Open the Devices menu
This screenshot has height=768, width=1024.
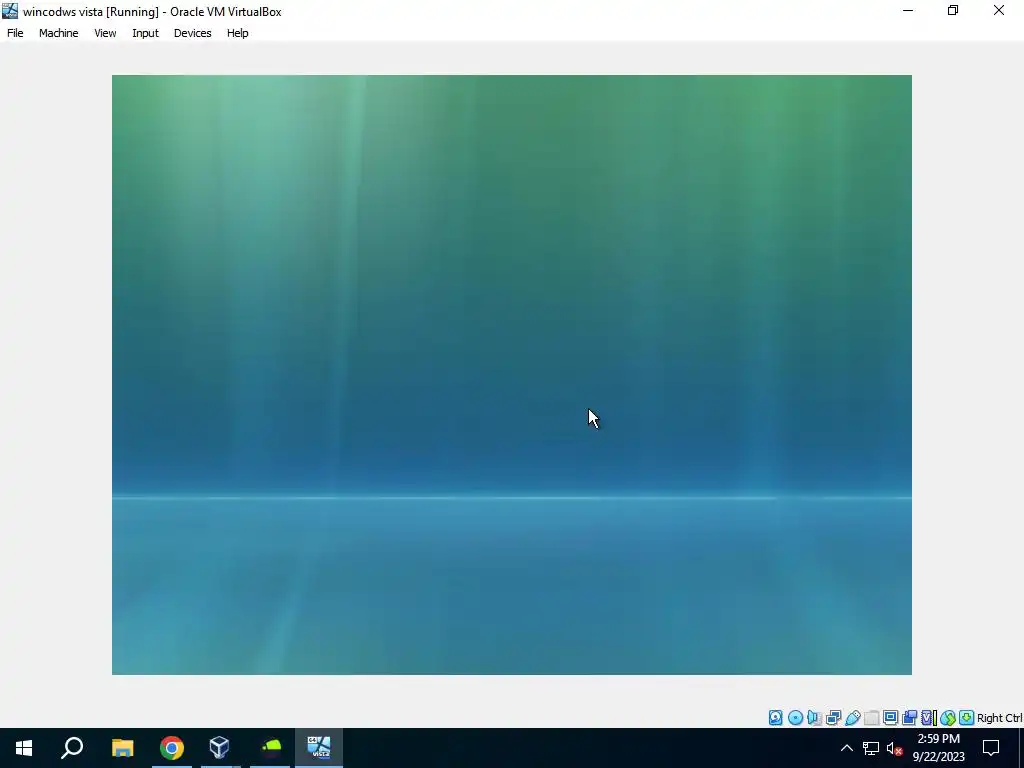(x=193, y=33)
